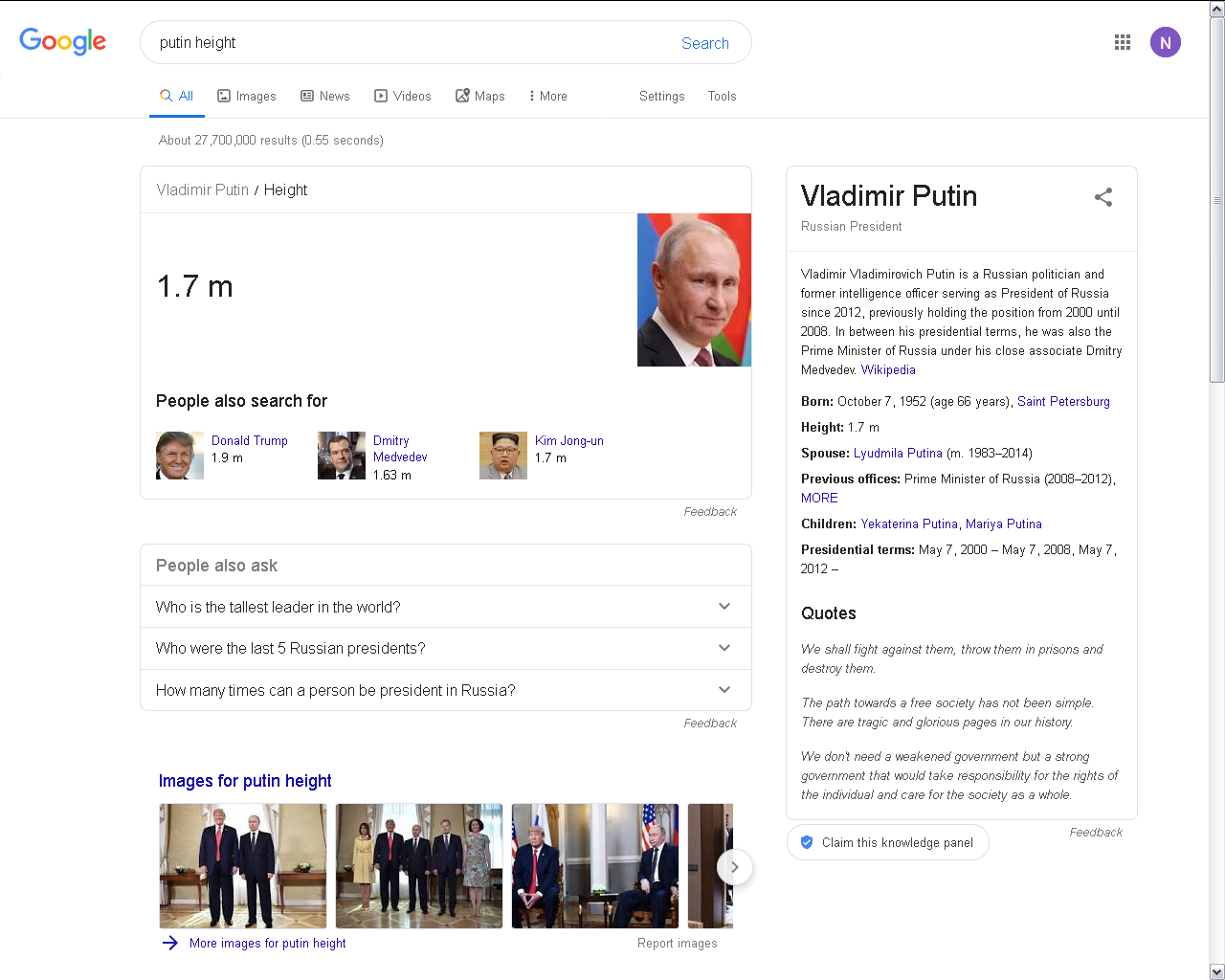
Task: Open the Donald Trump link
Action: click(250, 440)
